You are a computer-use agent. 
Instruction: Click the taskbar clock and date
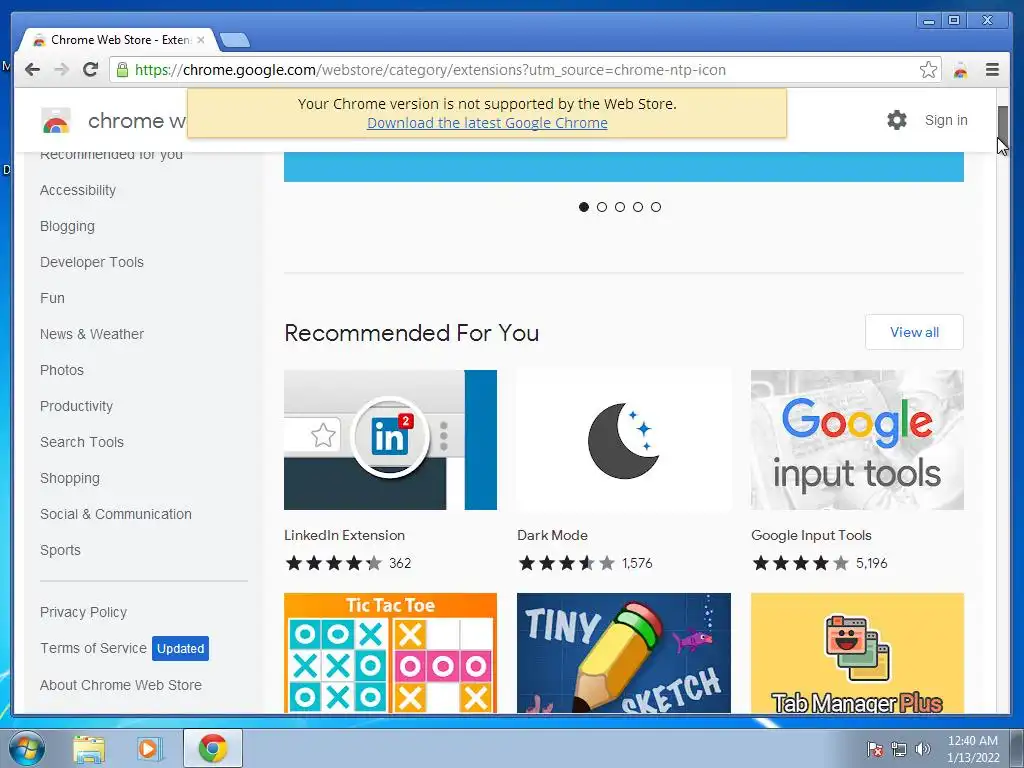coord(972,749)
